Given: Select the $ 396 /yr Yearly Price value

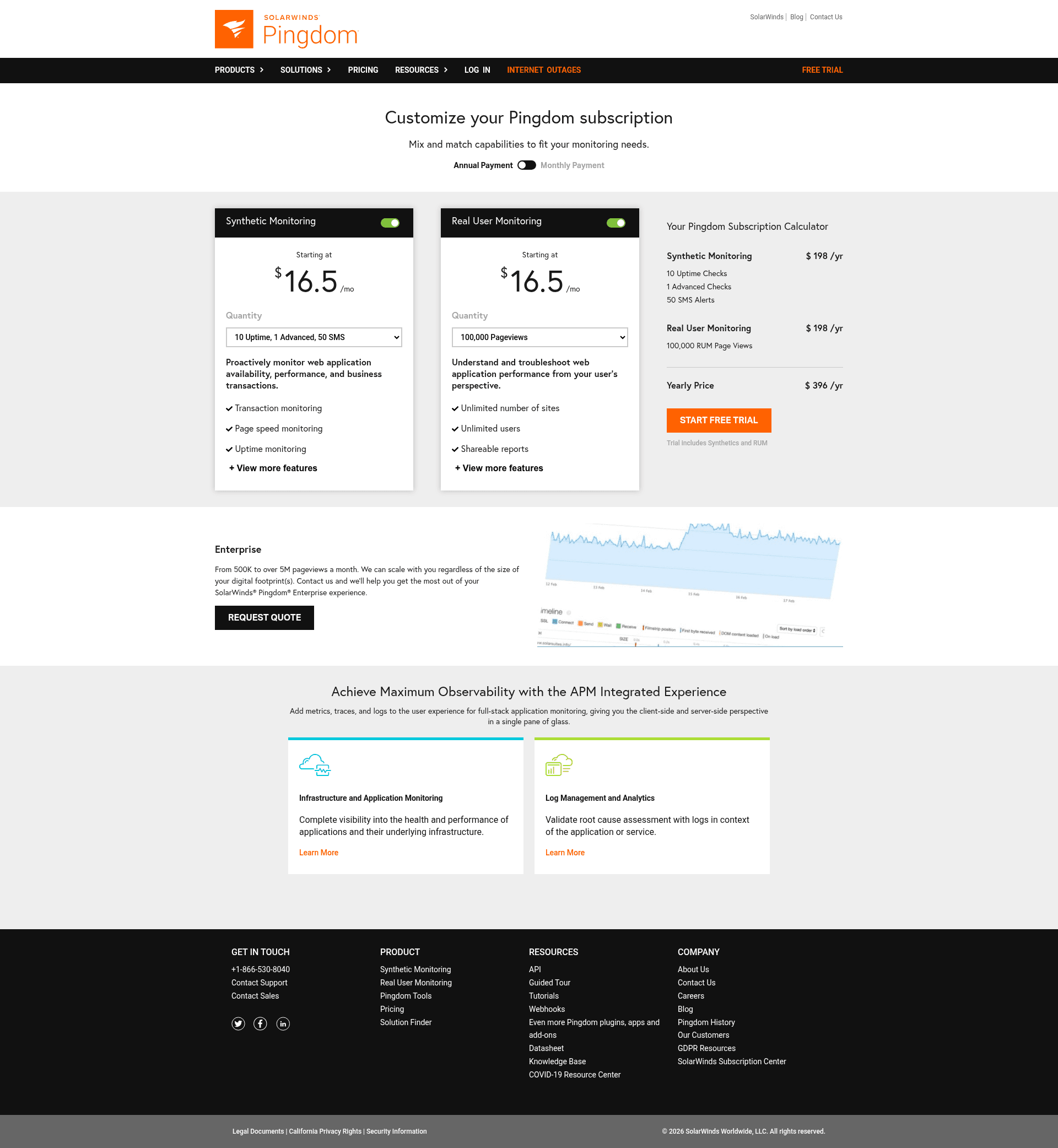Looking at the screenshot, I should click(x=824, y=385).
